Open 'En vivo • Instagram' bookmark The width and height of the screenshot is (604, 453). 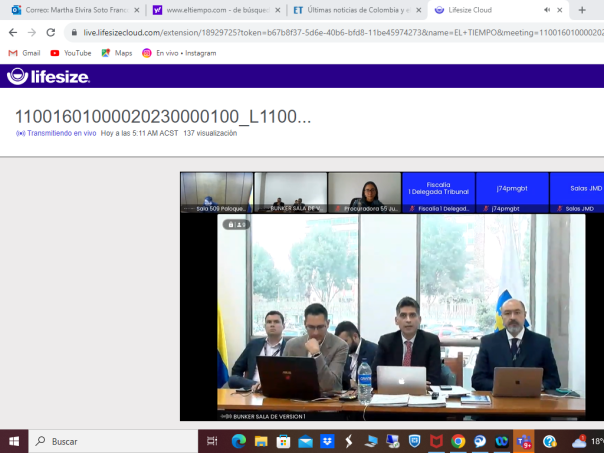click(x=179, y=53)
